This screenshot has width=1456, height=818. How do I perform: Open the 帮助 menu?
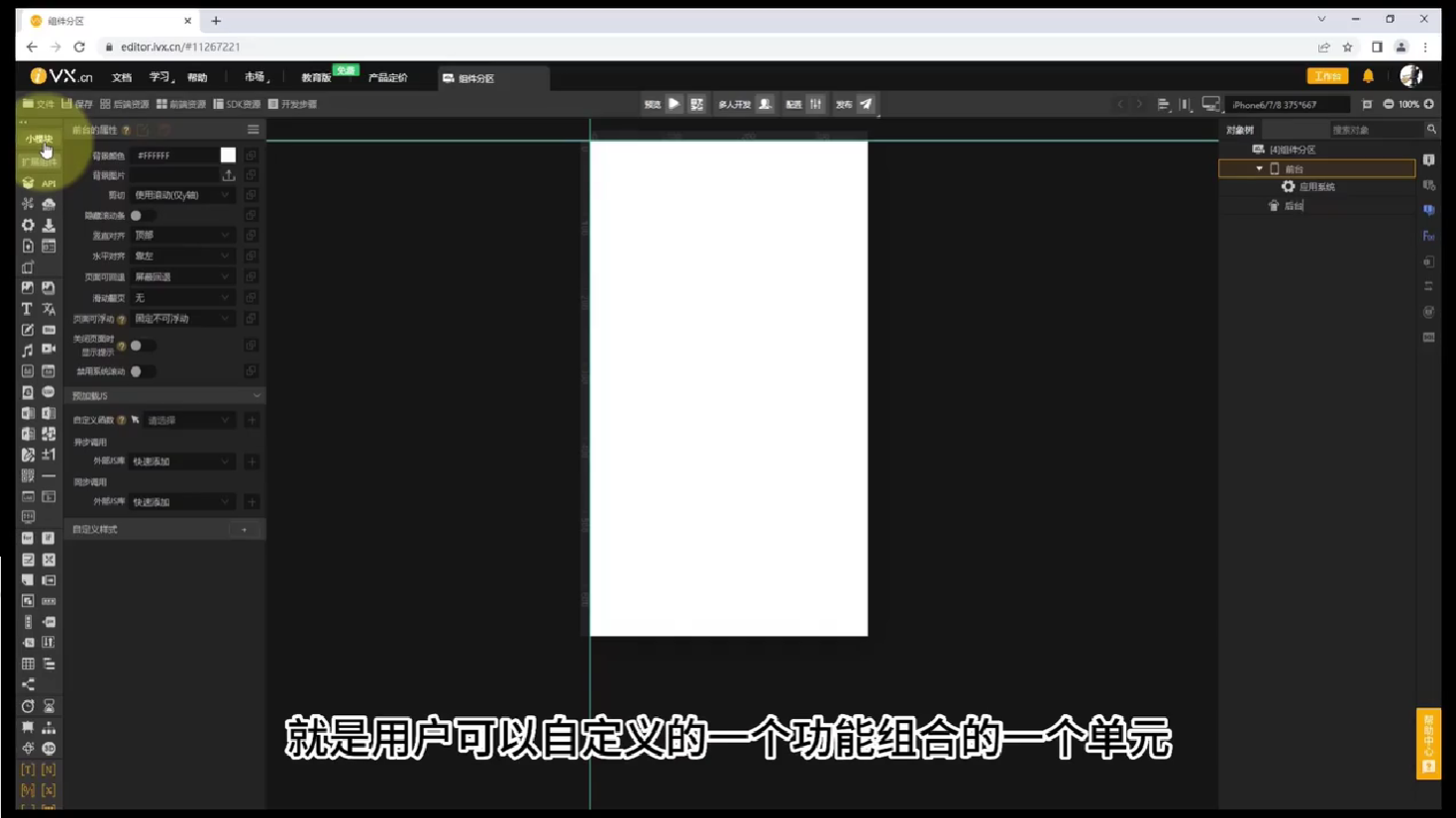point(197,77)
